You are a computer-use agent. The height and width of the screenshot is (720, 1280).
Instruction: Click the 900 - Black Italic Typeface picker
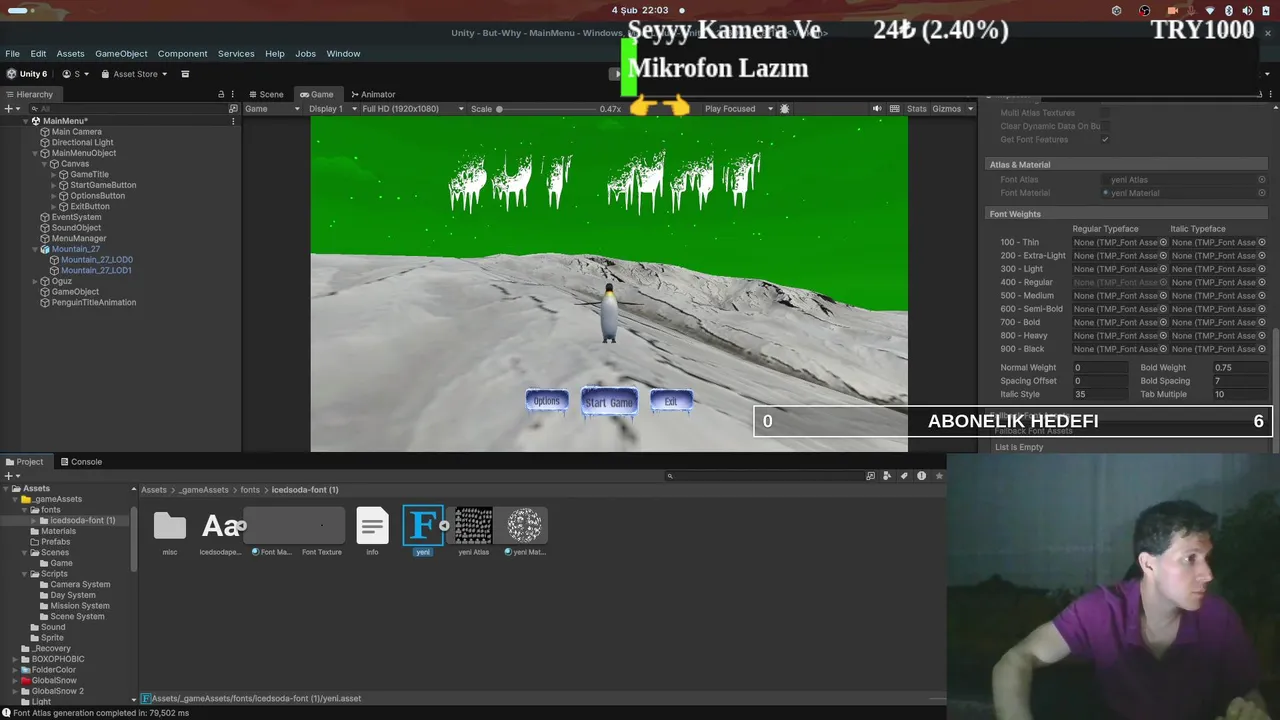tap(1262, 349)
